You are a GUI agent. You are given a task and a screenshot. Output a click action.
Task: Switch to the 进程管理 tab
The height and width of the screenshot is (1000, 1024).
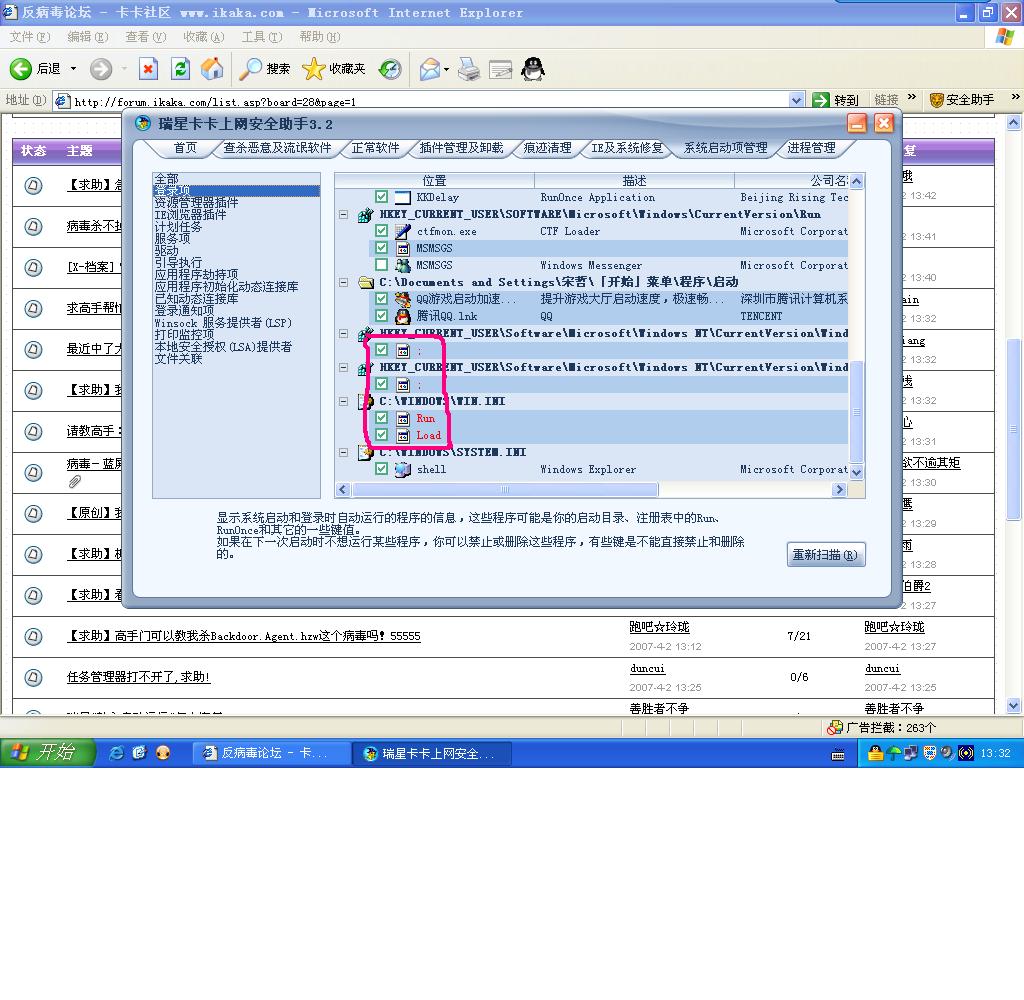[811, 148]
